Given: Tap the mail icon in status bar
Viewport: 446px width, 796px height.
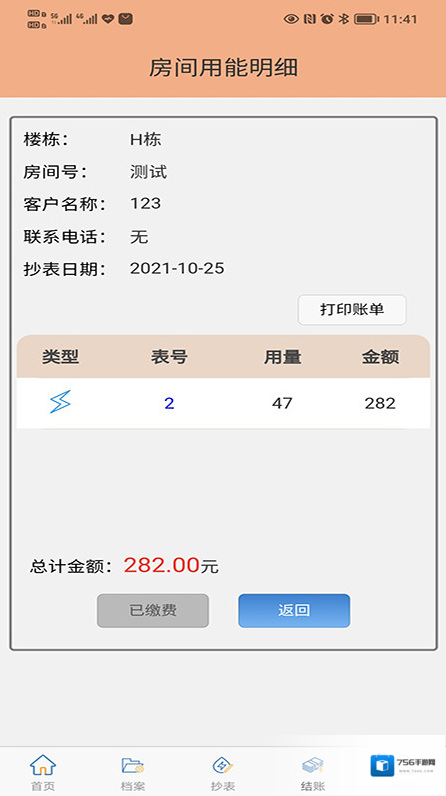Looking at the screenshot, I should [125, 19].
